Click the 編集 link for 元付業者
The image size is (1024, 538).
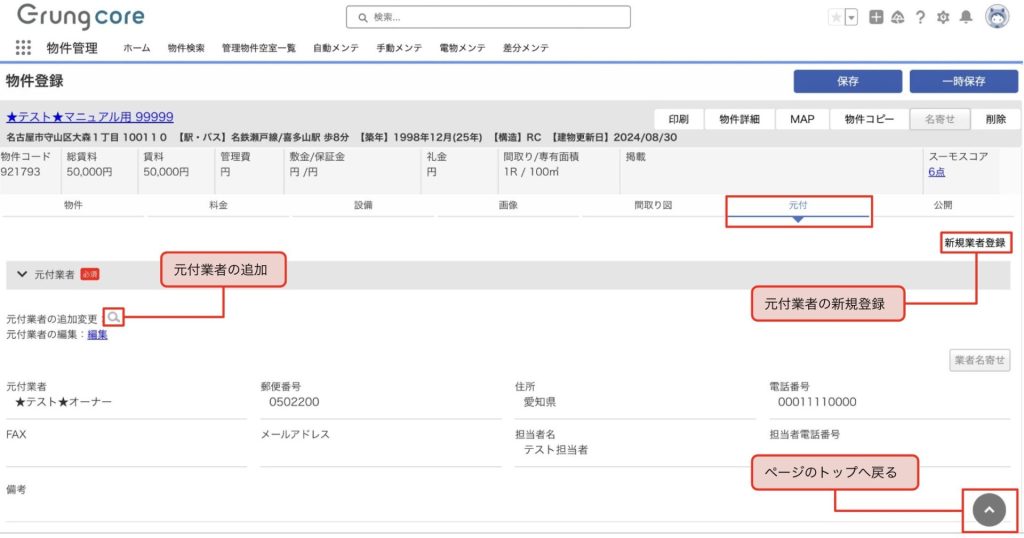tap(97, 335)
